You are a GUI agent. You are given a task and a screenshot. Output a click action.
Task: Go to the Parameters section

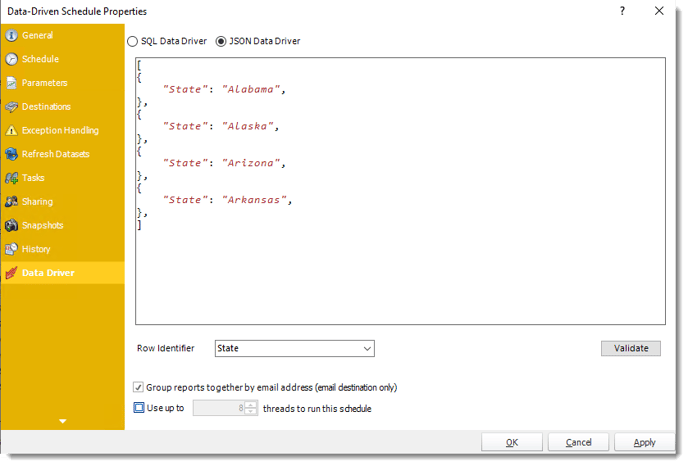[63, 83]
